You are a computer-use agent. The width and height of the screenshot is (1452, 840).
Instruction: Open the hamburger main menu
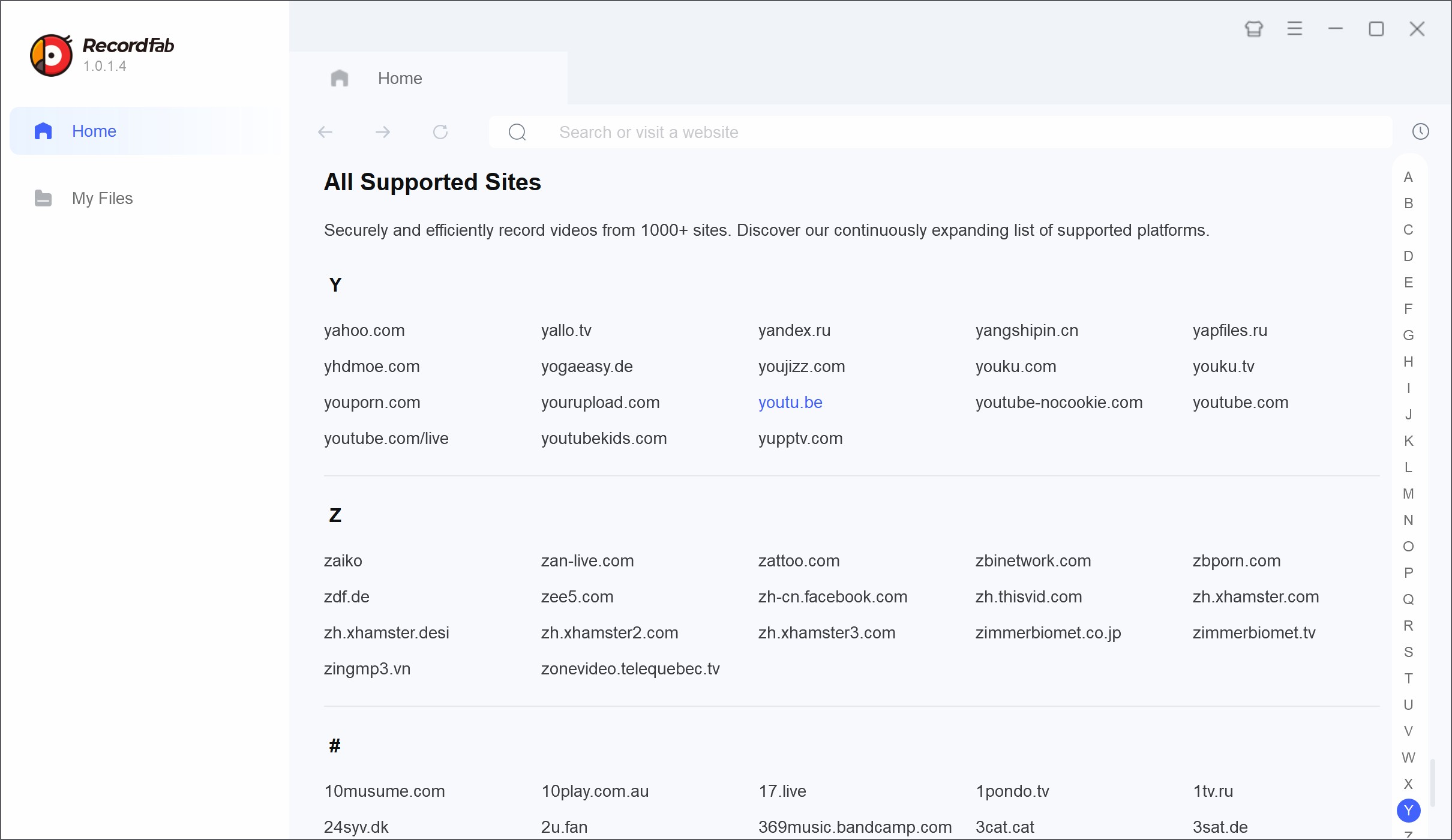click(1295, 29)
